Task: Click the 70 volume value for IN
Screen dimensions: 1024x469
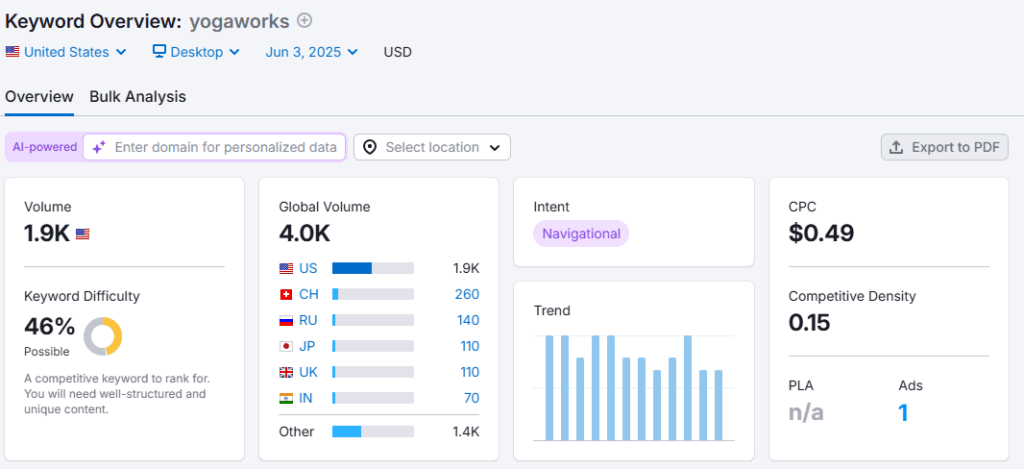Action: pyautogui.click(x=472, y=398)
